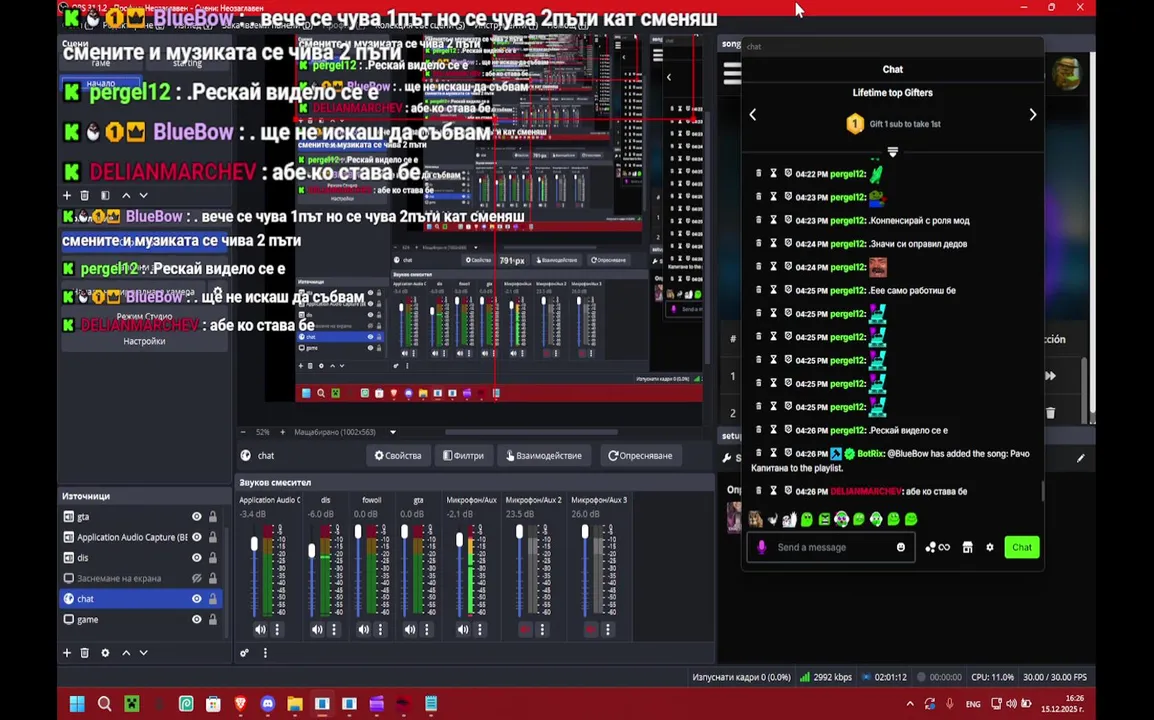Open Discord from the Windows taskbar

268,704
